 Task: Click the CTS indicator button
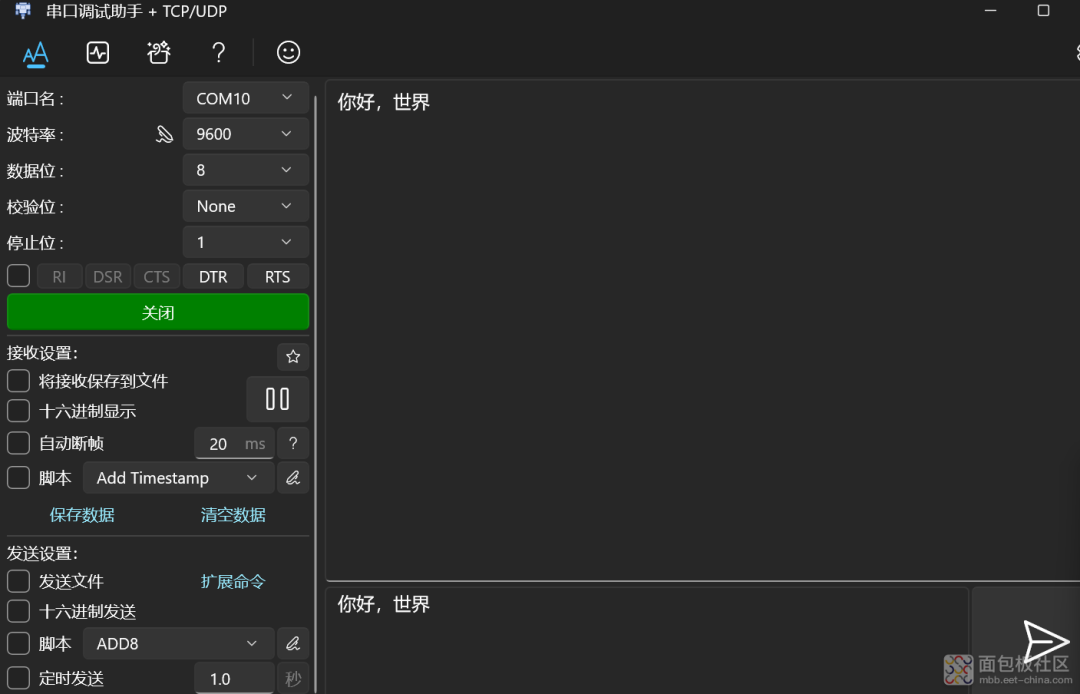156,276
